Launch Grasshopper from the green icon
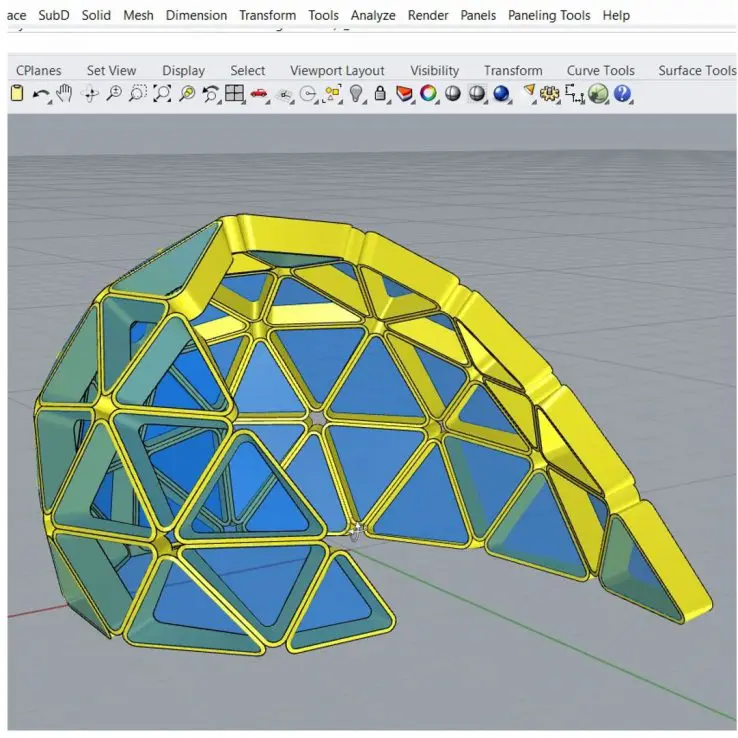The width and height of the screenshot is (738, 738). point(598,94)
